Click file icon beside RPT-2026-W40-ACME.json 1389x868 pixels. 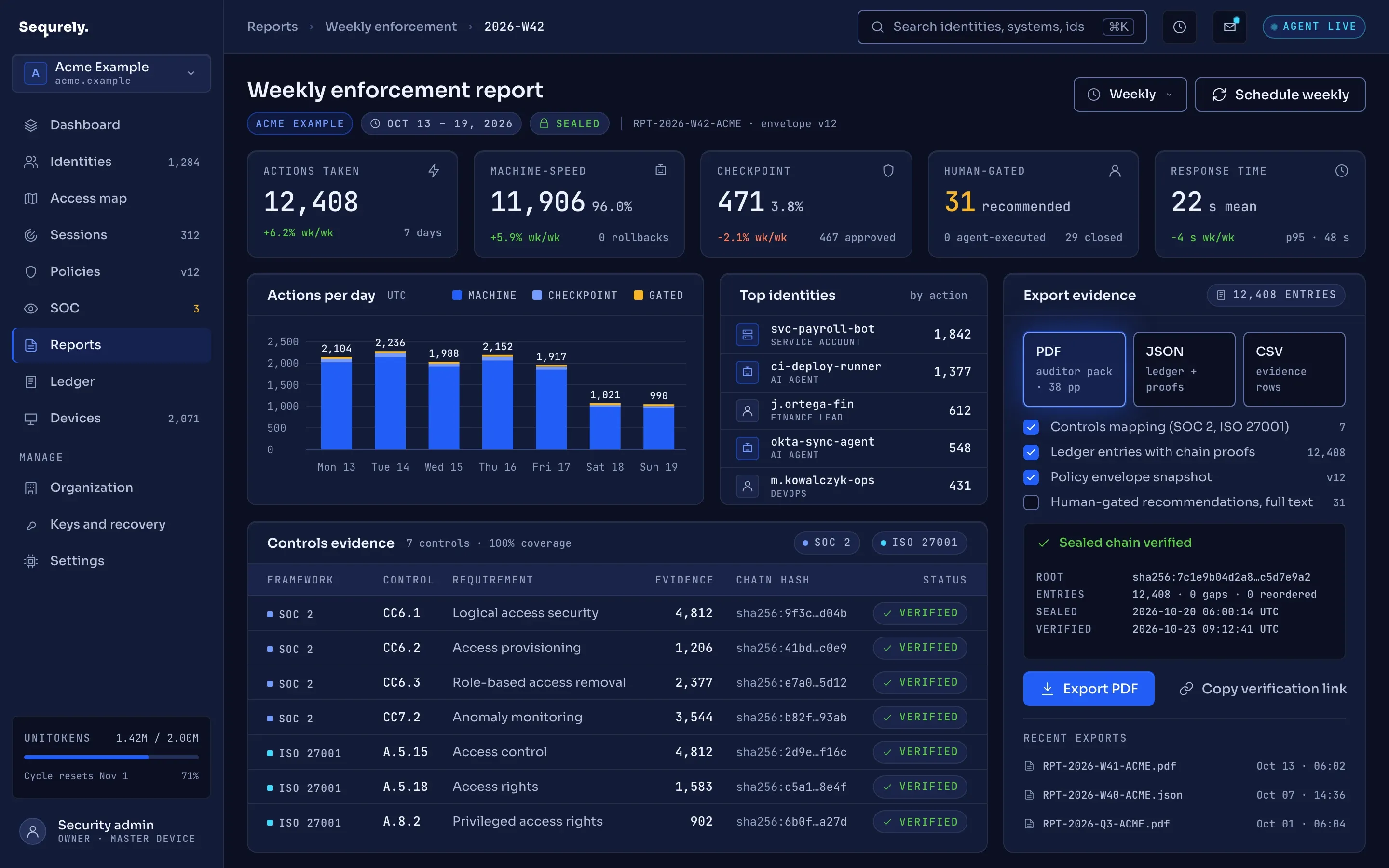pos(1030,795)
